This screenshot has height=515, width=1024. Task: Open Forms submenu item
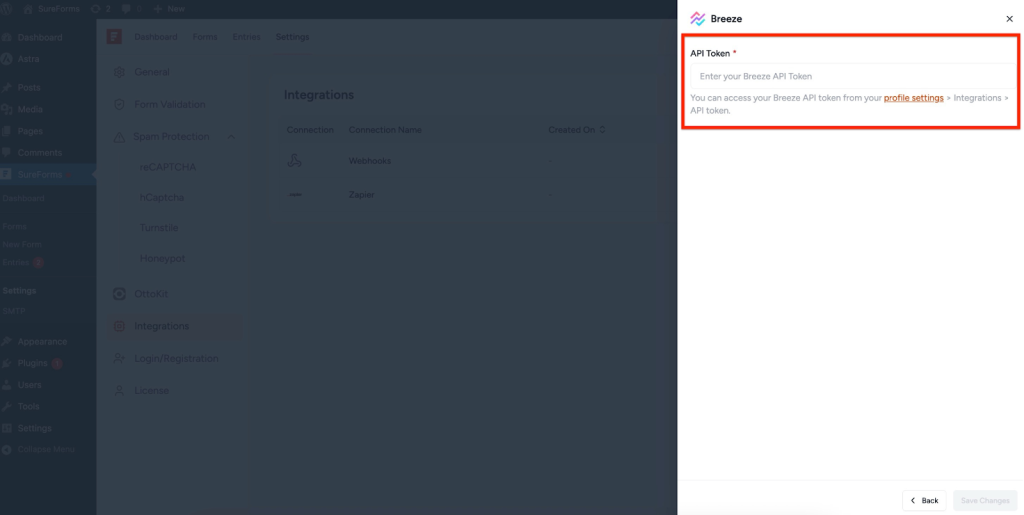tap(14, 226)
